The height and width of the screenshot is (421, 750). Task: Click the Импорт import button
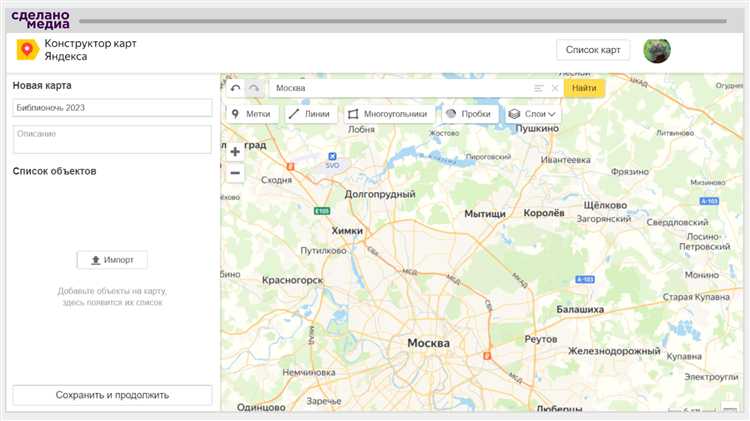(x=112, y=260)
